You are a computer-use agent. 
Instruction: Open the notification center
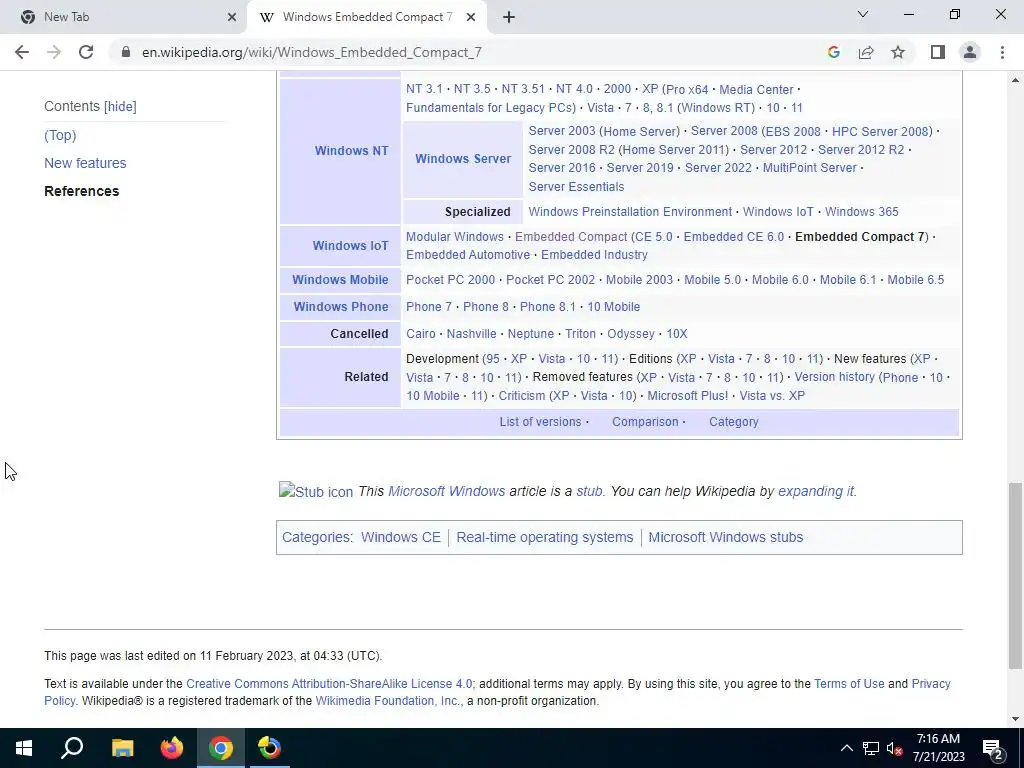pos(993,748)
